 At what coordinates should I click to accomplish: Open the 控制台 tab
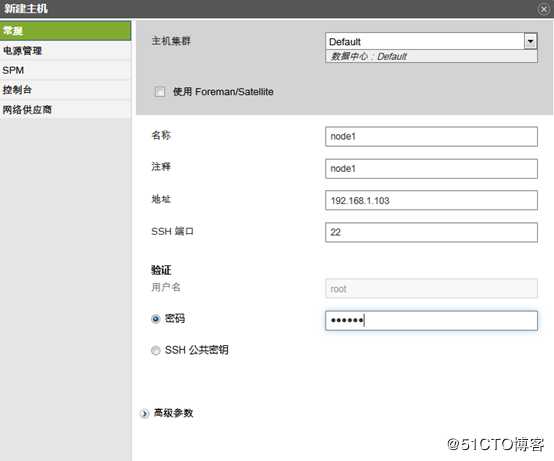tap(65, 90)
